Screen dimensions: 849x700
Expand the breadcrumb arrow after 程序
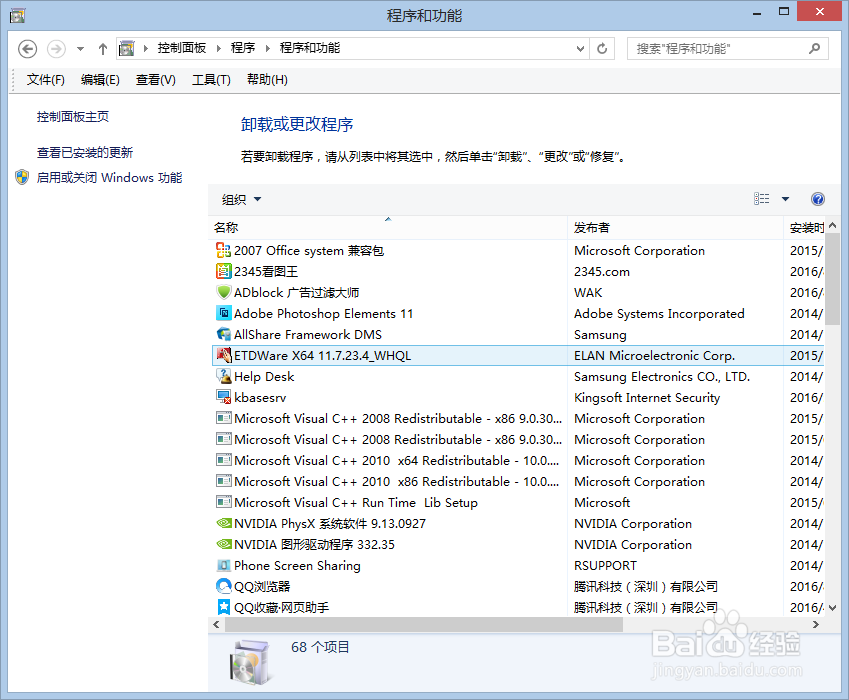[x=267, y=49]
